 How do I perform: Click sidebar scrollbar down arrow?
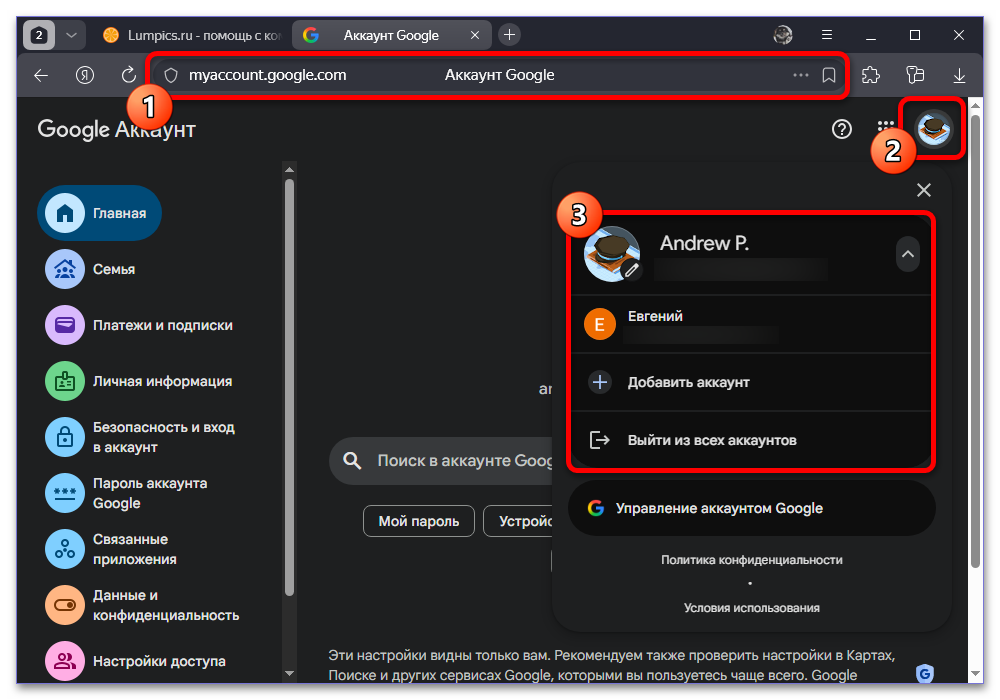pos(290,673)
